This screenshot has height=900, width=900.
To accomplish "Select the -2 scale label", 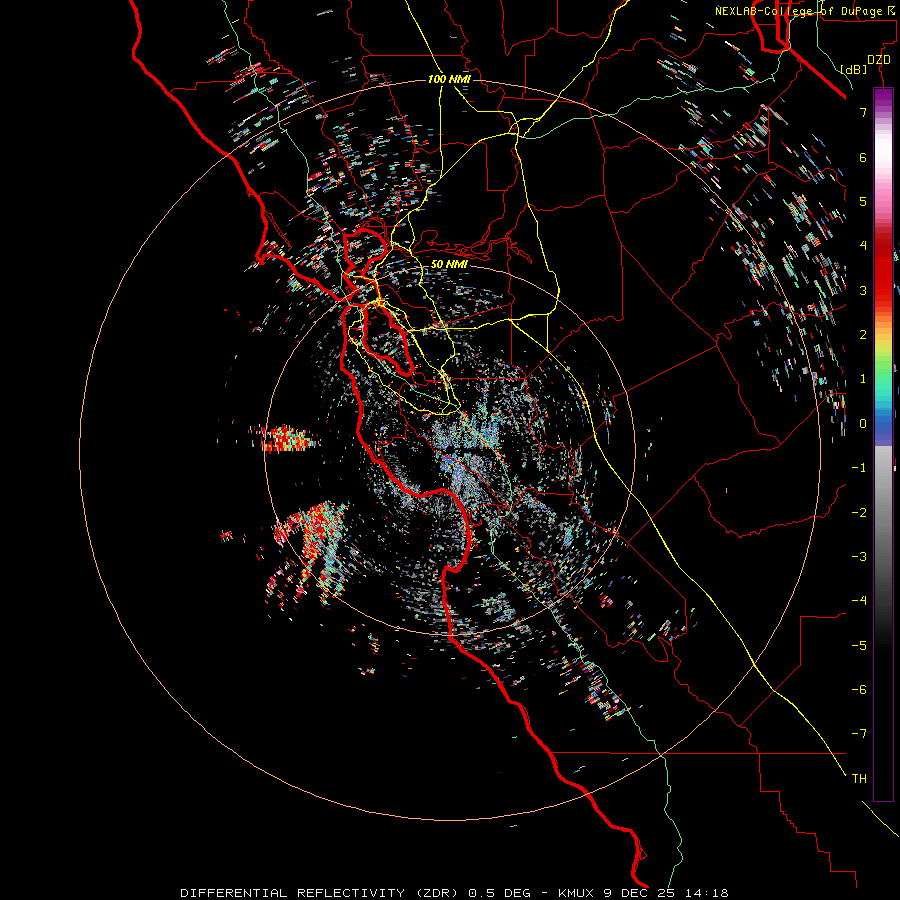I will pyautogui.click(x=859, y=513).
